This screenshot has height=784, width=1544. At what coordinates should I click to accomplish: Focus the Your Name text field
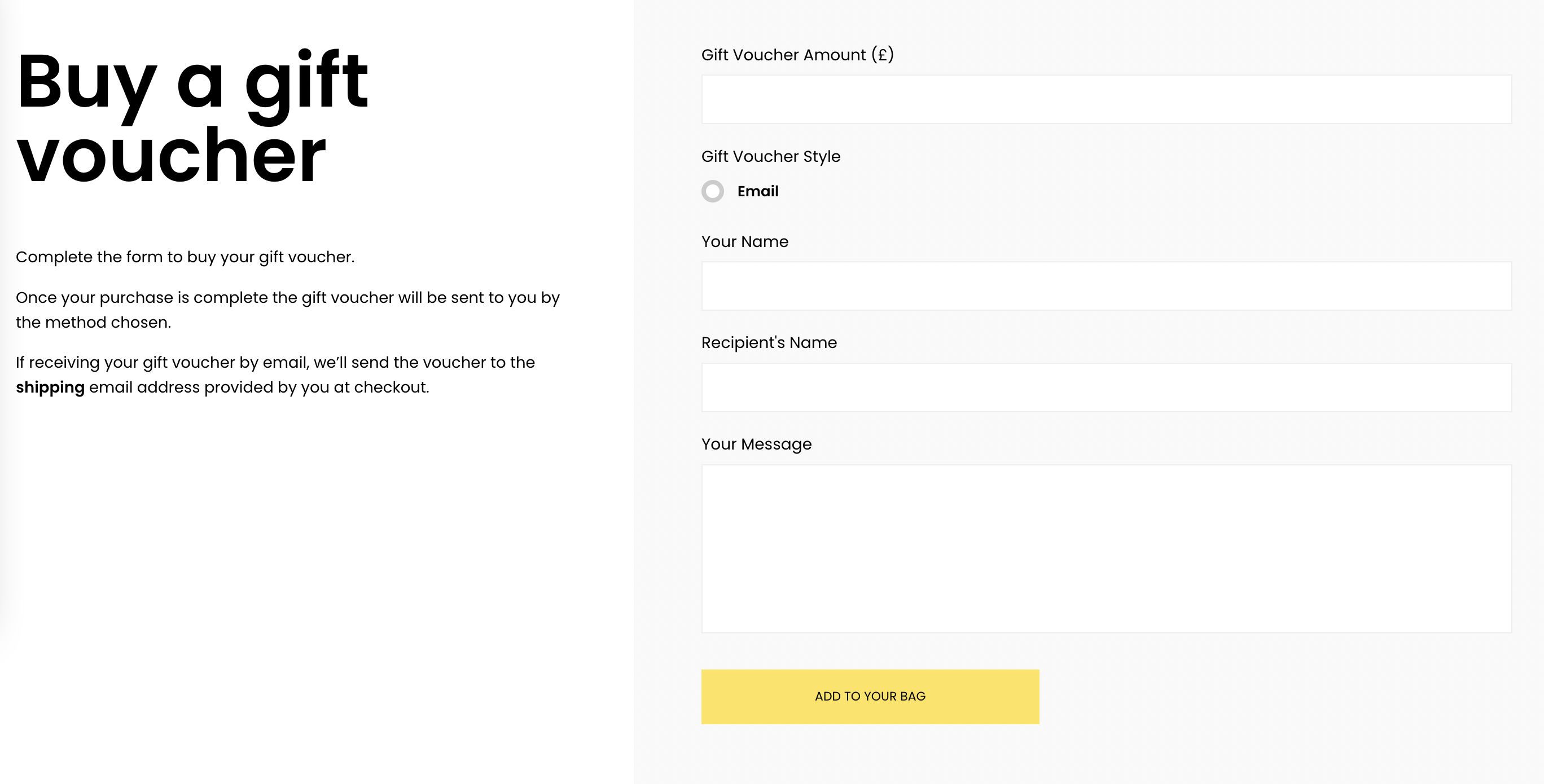(1106, 286)
